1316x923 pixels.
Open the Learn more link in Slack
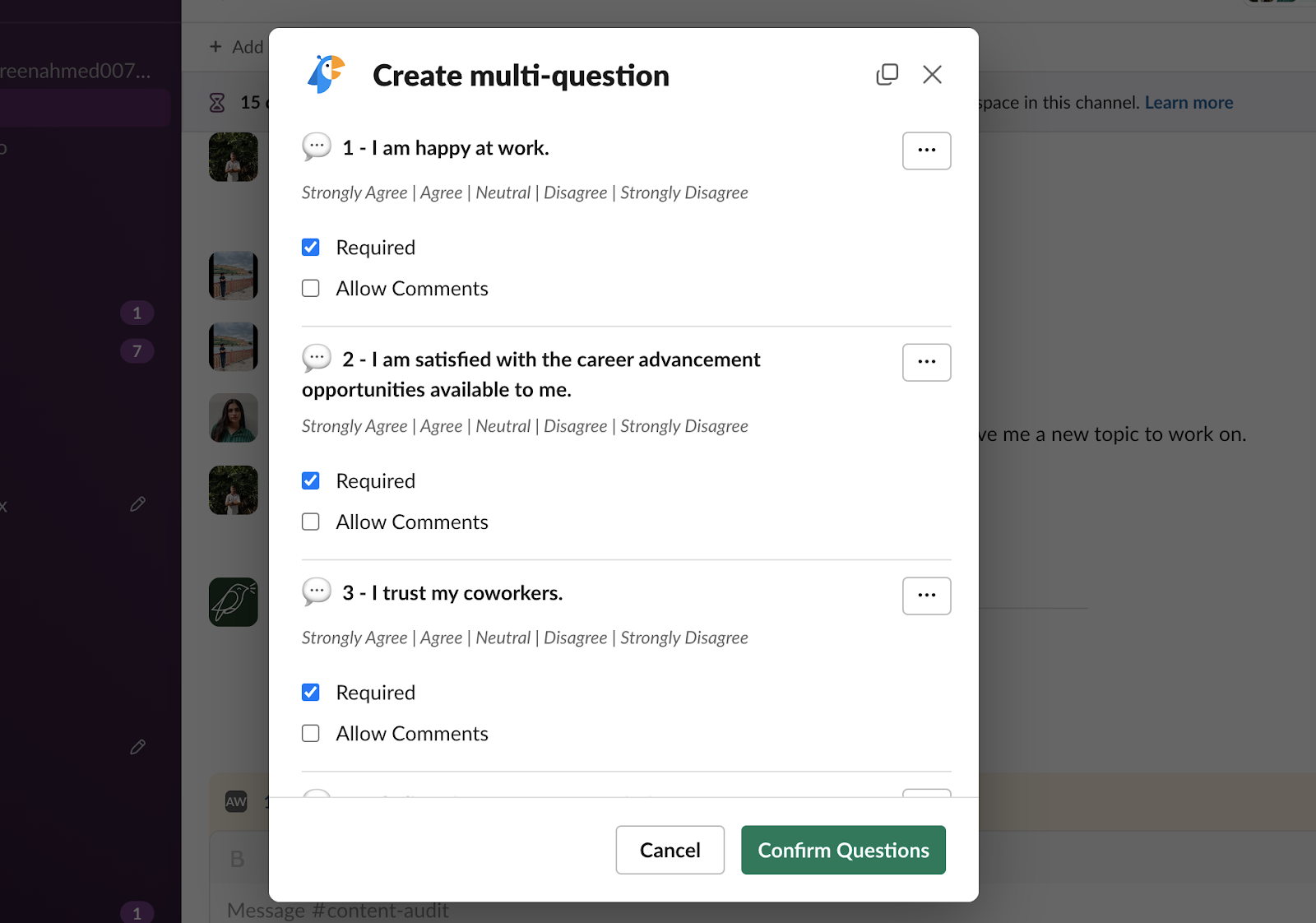tap(1189, 103)
